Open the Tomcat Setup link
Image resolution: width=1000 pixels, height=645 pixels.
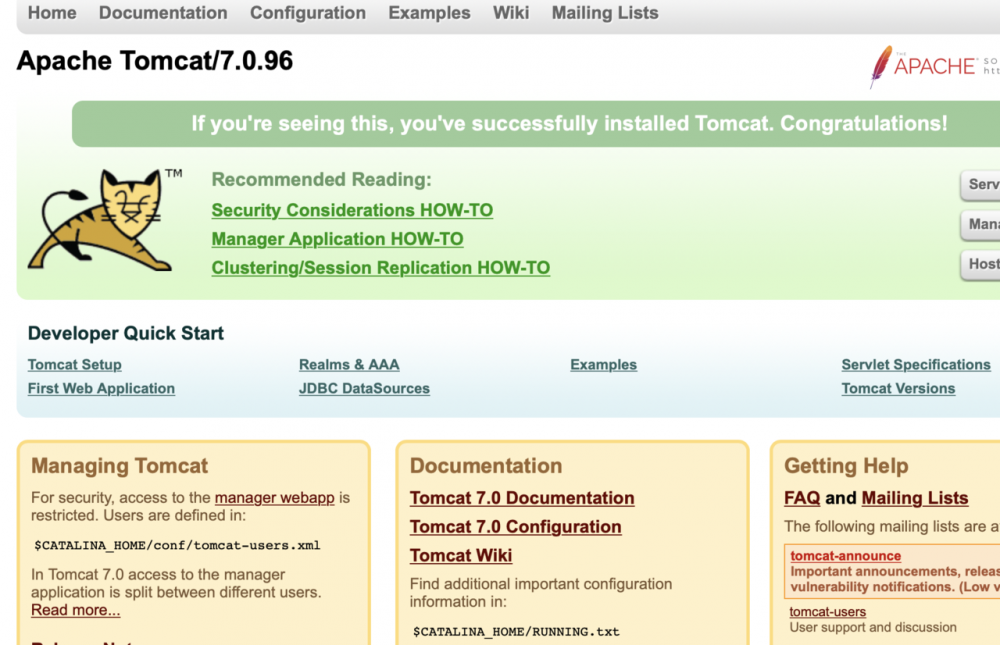click(75, 364)
